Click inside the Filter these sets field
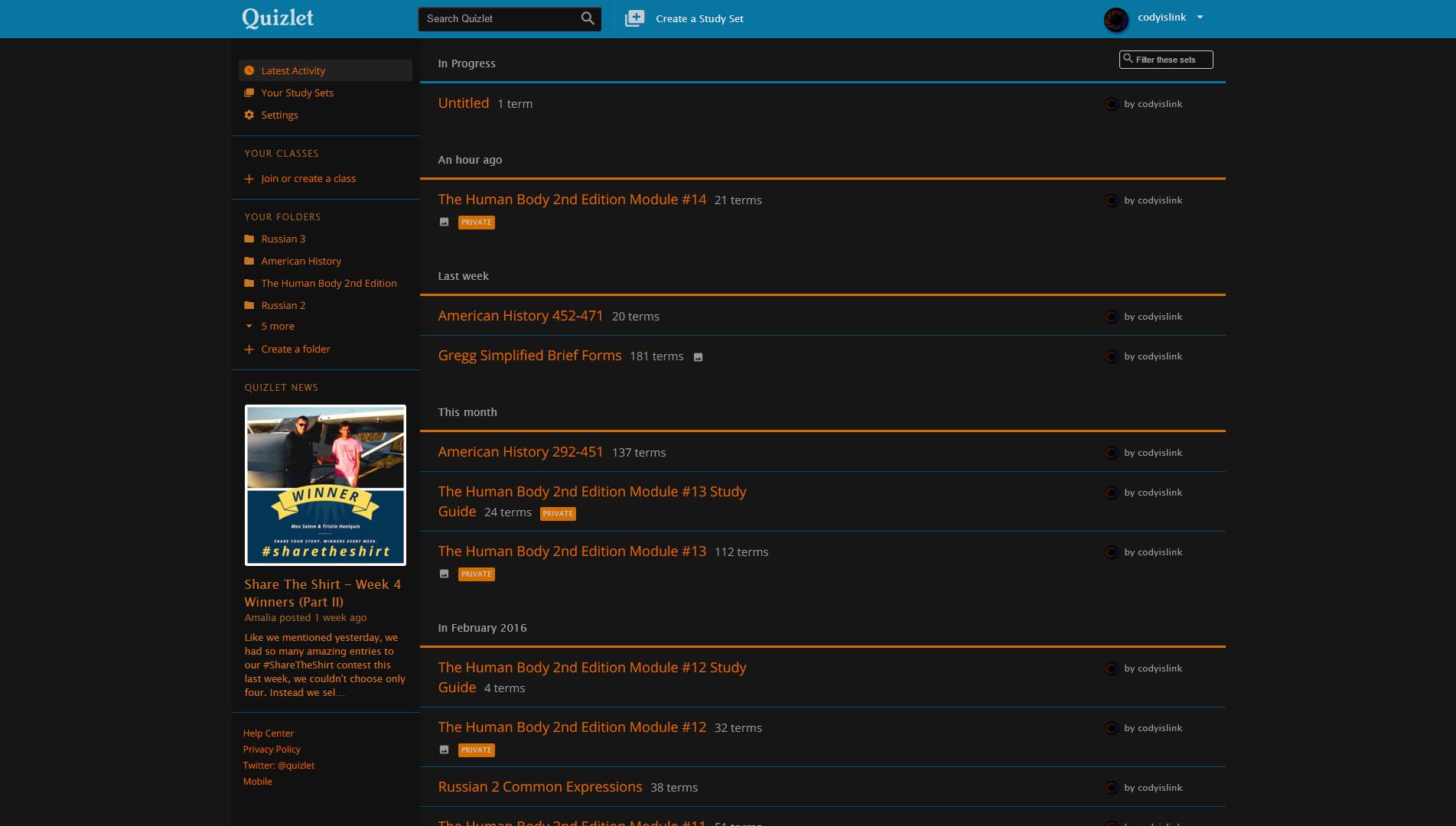 [x=1171, y=59]
